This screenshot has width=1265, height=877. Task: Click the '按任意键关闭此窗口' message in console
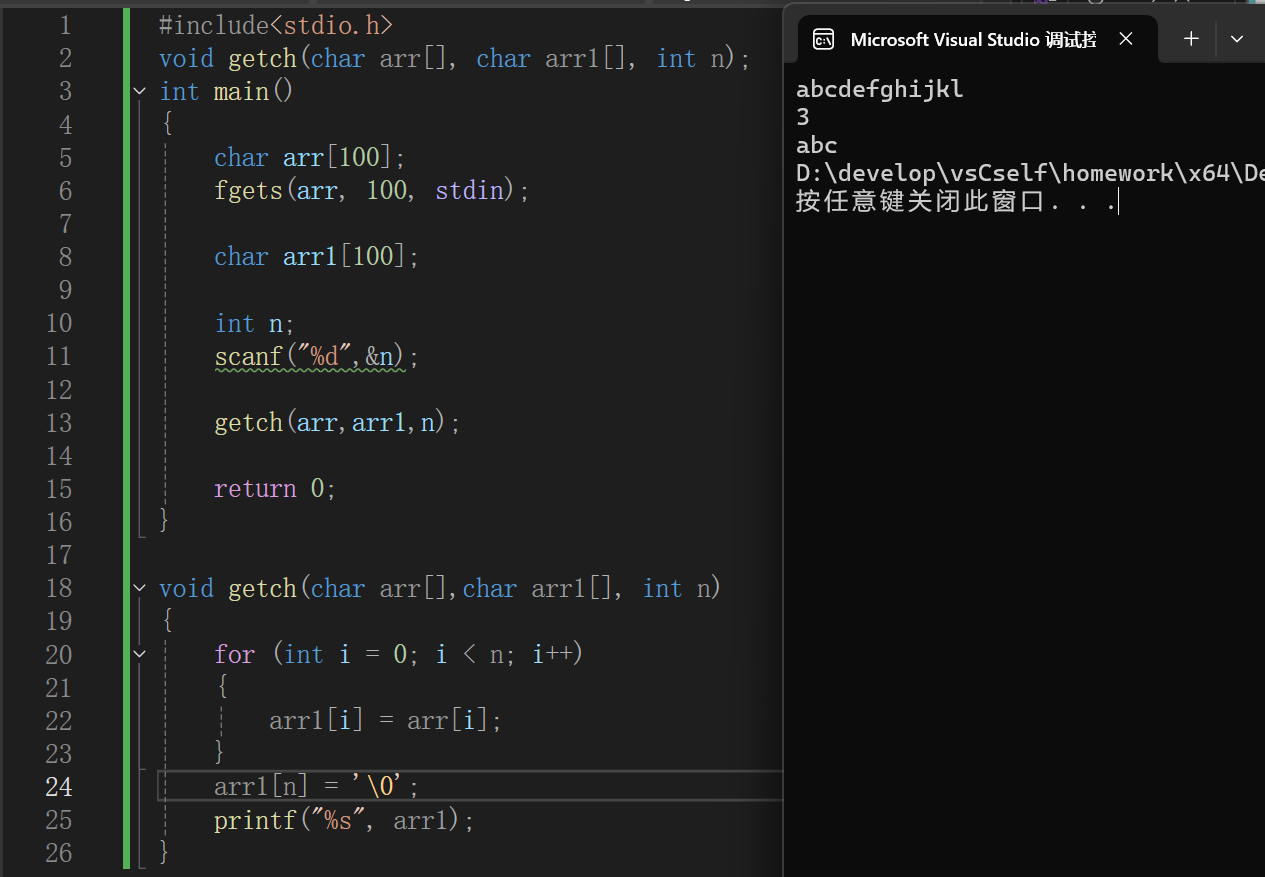(x=956, y=201)
